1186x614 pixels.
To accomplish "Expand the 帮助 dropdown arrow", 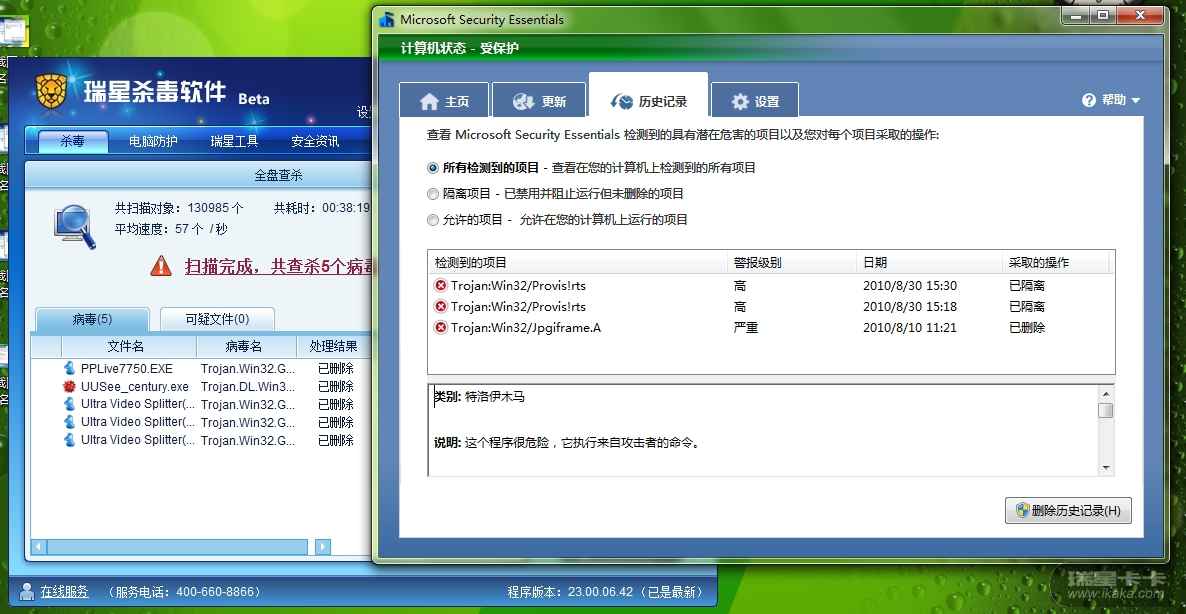I will [1135, 101].
